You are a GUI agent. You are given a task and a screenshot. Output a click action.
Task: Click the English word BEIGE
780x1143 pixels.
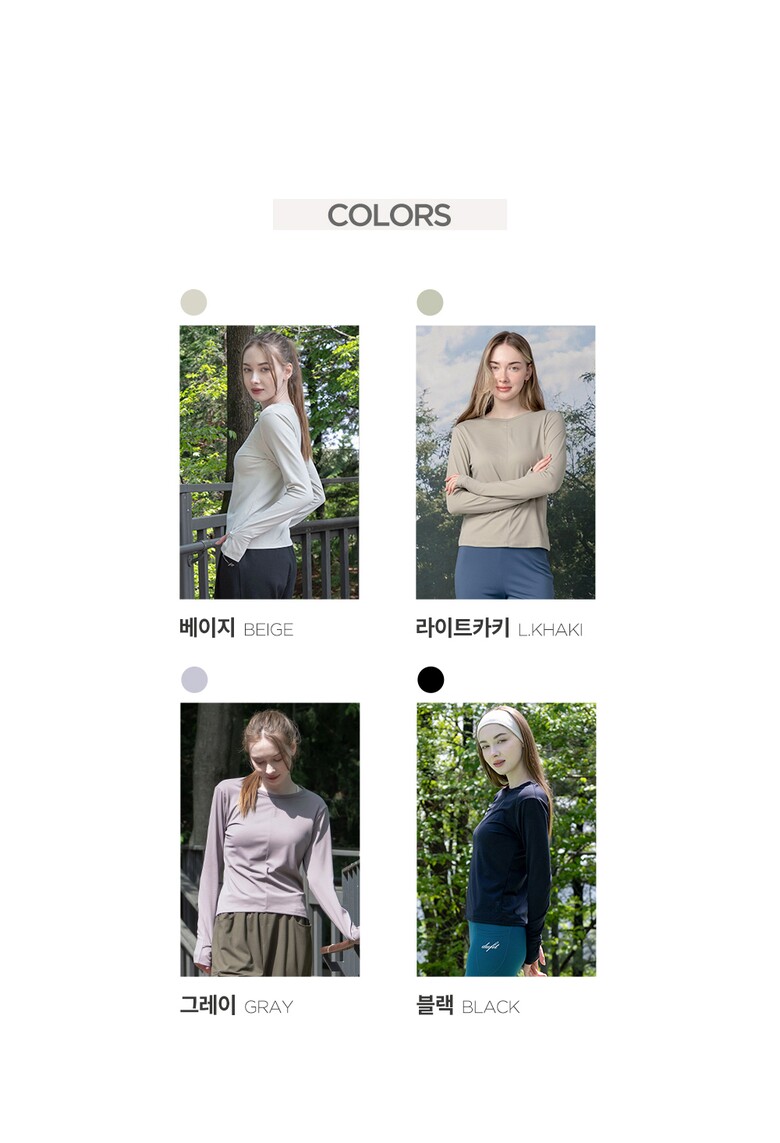[268, 630]
